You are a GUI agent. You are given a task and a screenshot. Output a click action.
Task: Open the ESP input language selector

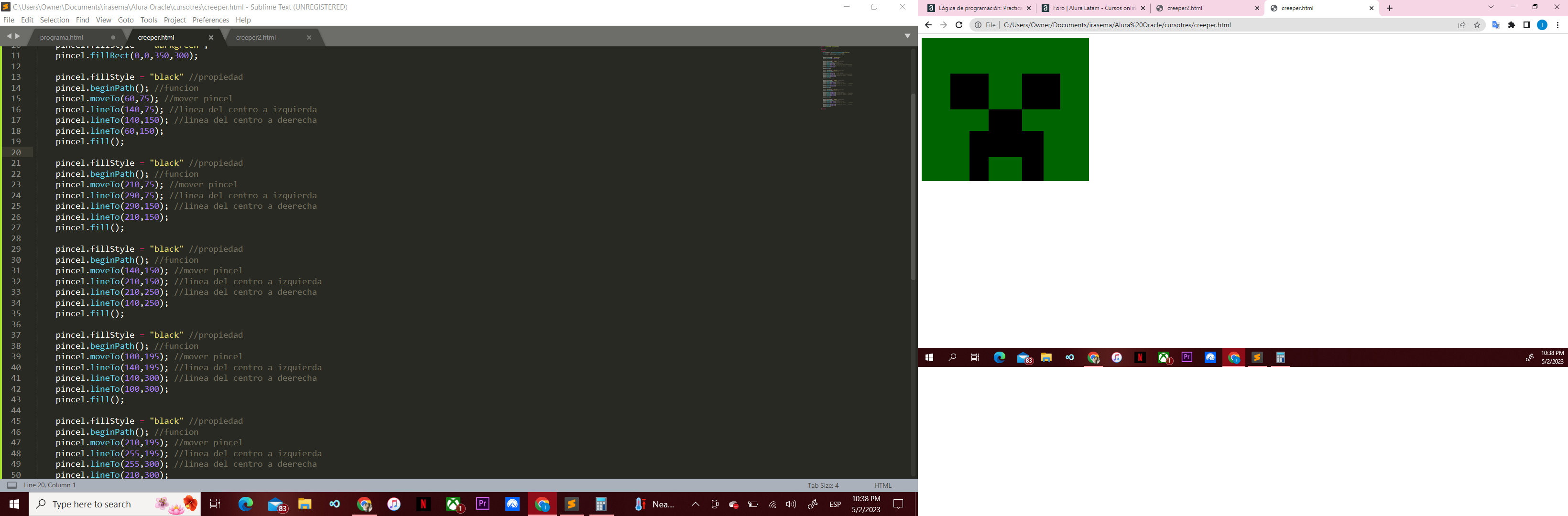835,504
